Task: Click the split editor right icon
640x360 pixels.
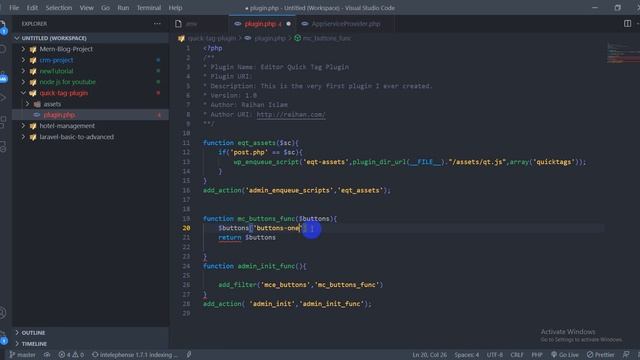Action: 627,24
